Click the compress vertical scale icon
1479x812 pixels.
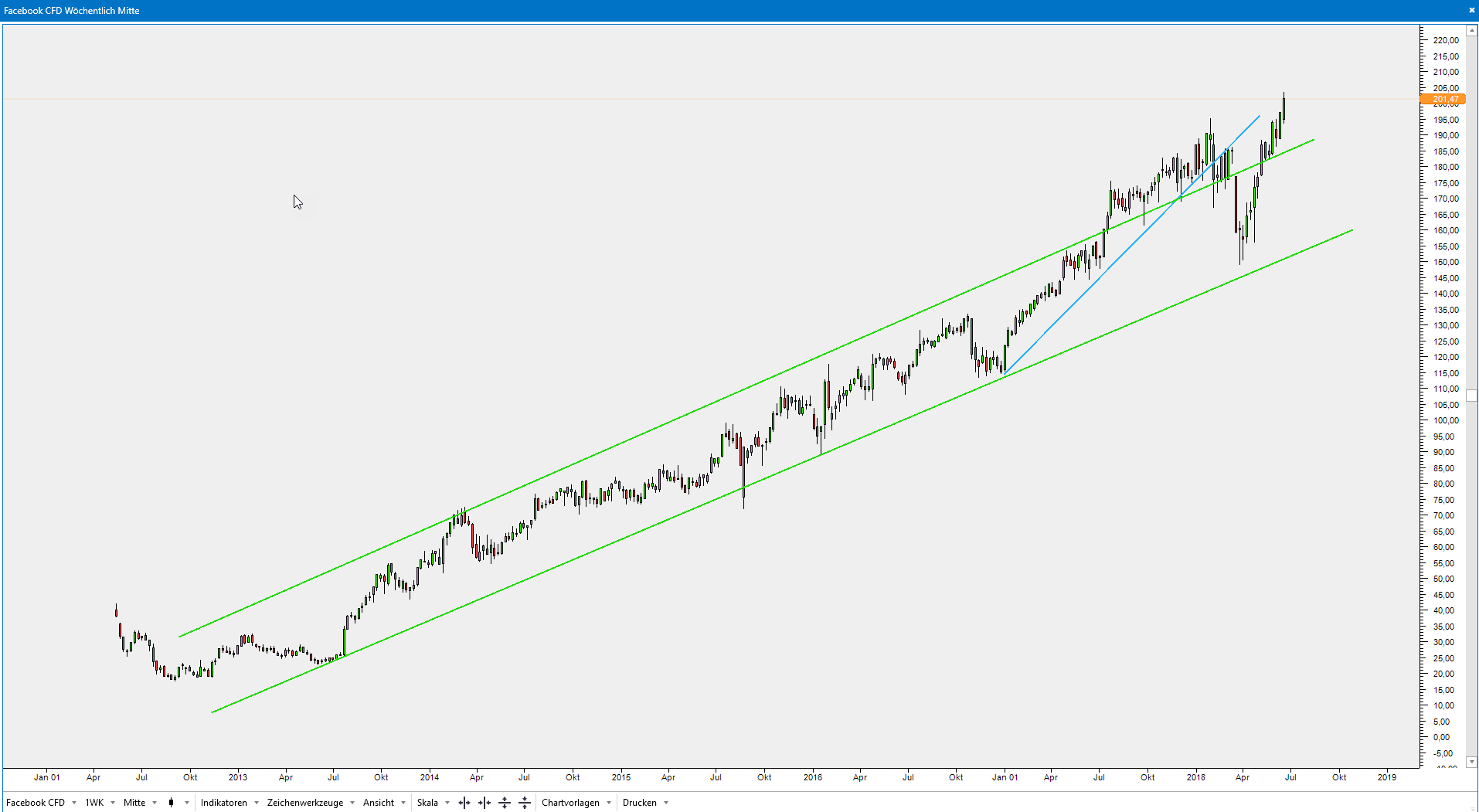point(525,803)
